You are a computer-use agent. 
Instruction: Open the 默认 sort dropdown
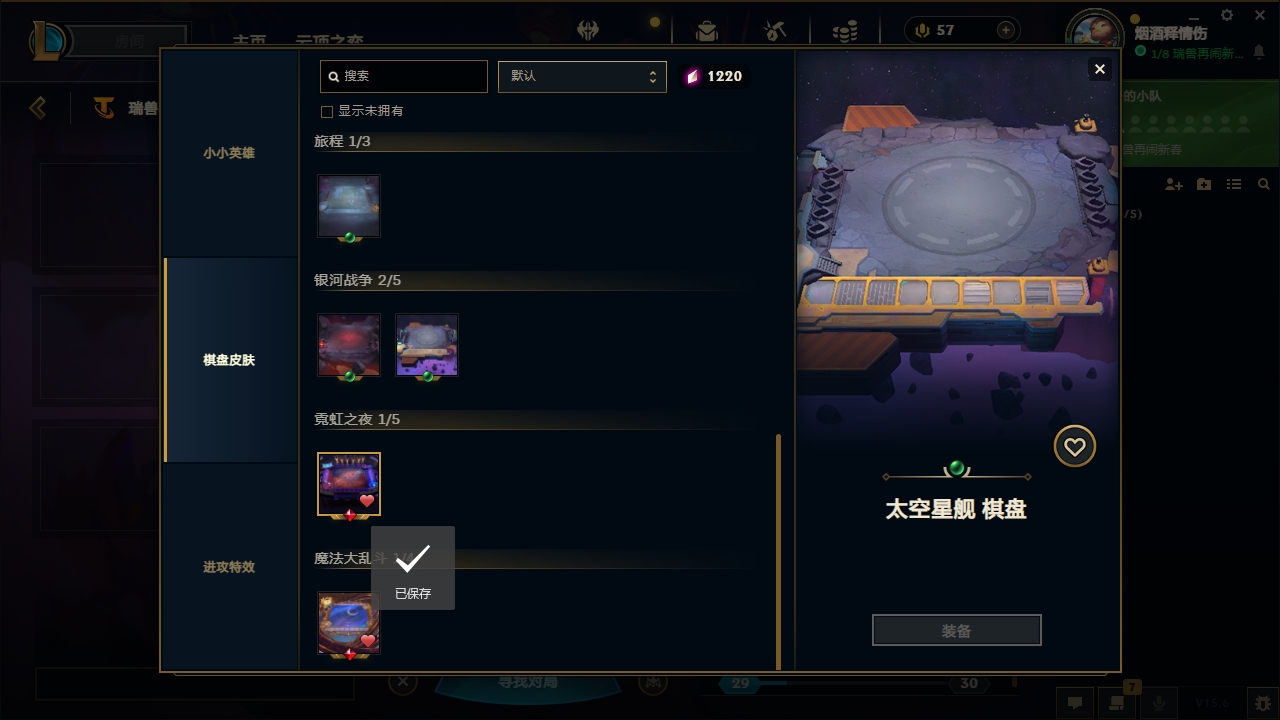point(582,76)
